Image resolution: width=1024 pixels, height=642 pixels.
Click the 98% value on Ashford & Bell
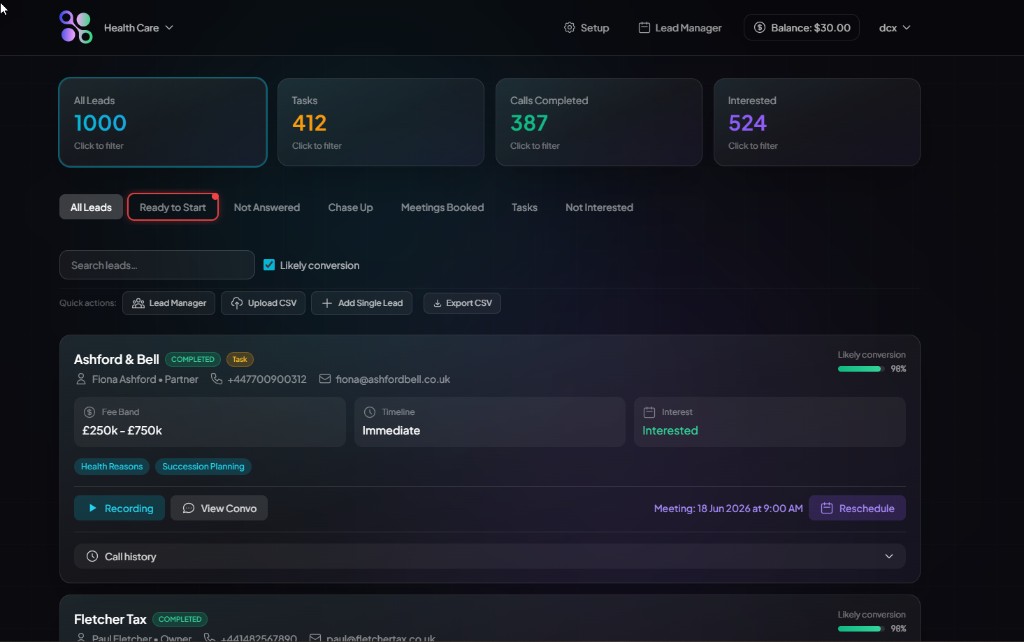(x=898, y=369)
